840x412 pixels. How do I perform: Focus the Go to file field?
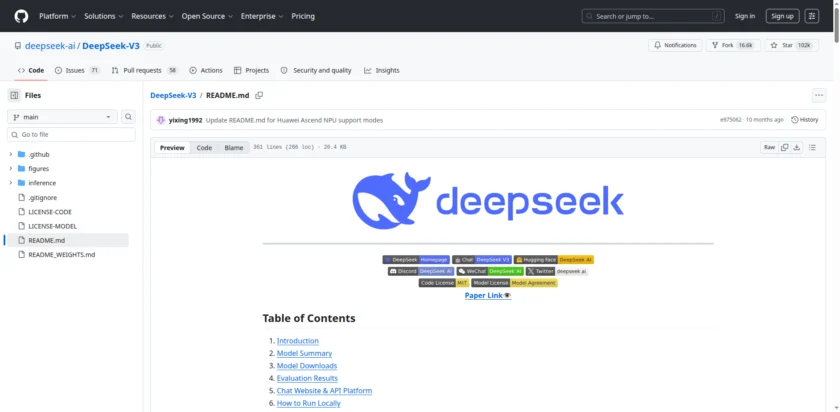coord(71,134)
